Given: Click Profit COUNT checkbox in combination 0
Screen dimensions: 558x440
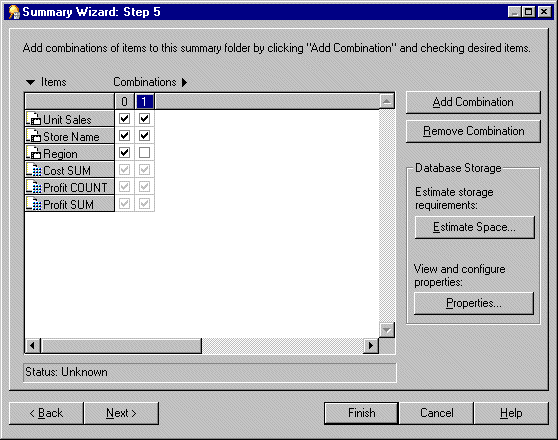Looking at the screenshot, I should pyautogui.click(x=125, y=187).
